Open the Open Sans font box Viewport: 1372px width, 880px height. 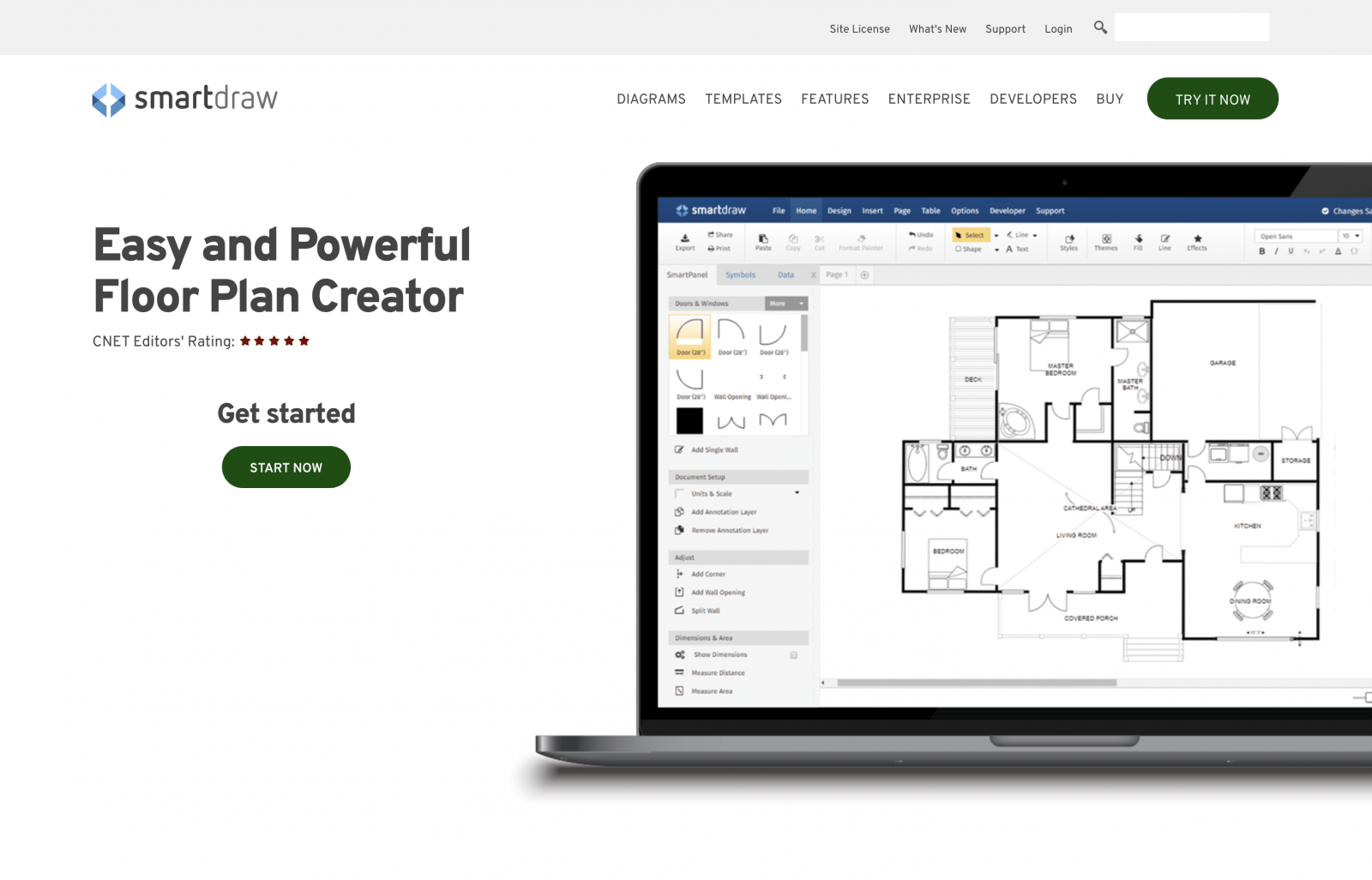(1295, 236)
